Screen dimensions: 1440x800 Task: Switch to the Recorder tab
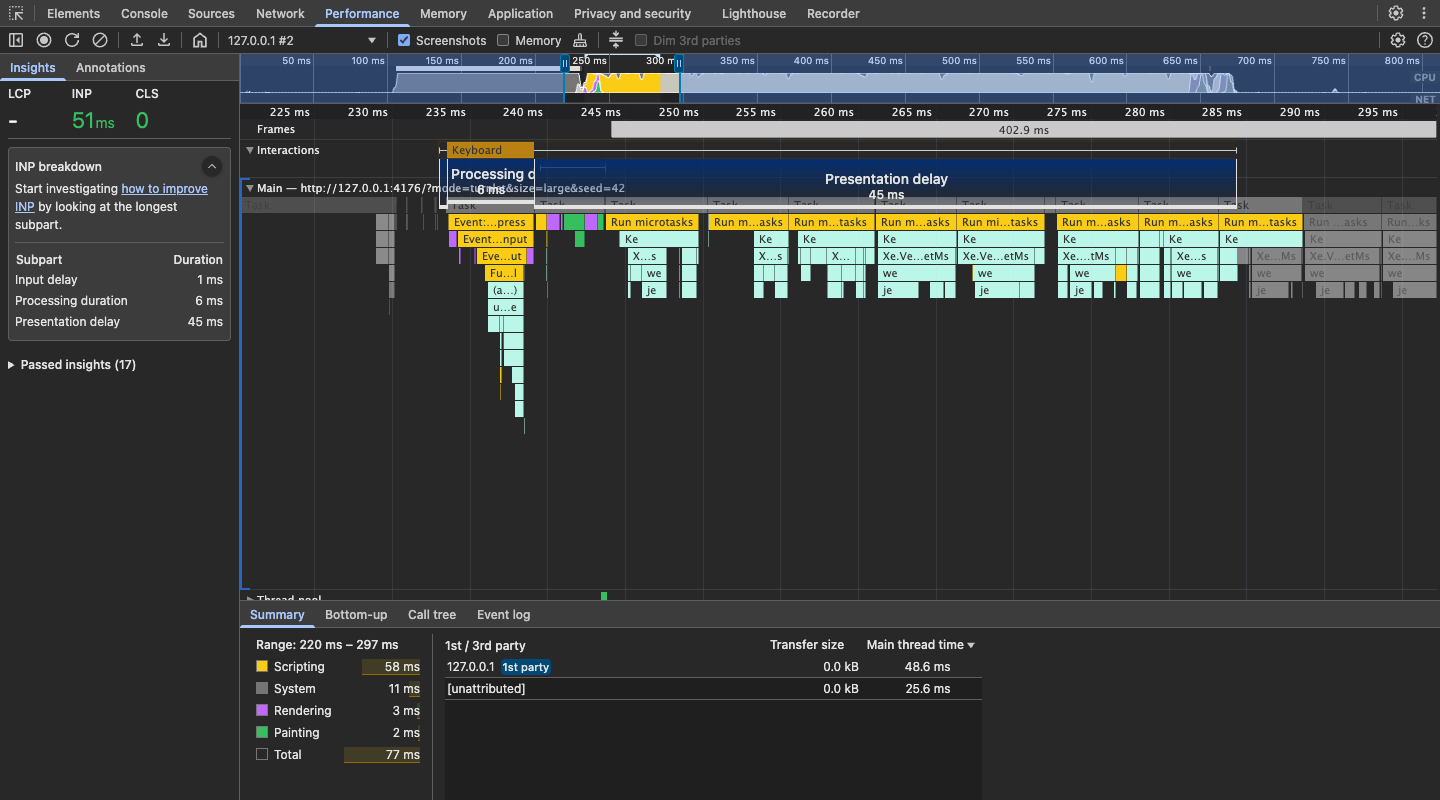pos(833,14)
